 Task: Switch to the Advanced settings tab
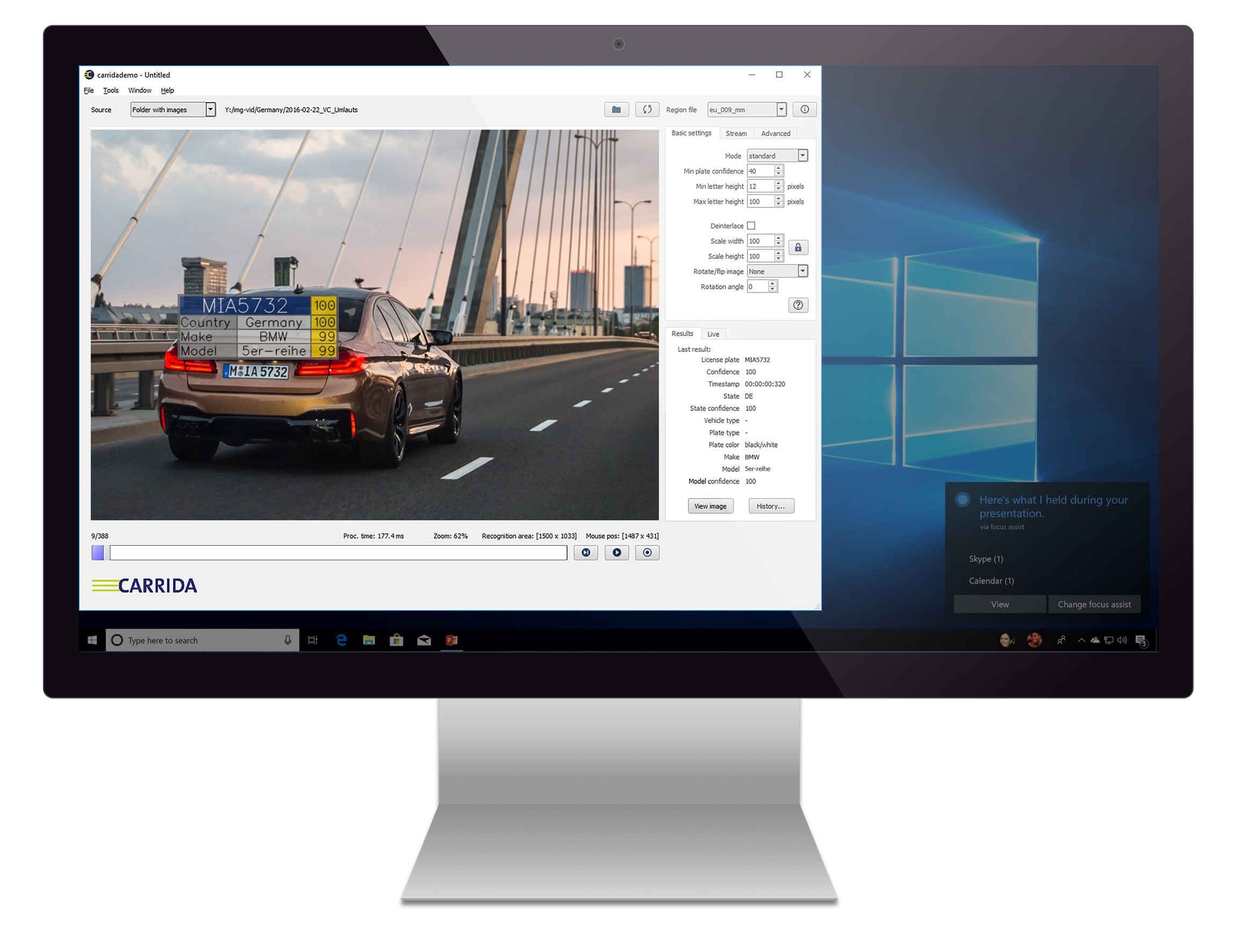click(775, 133)
